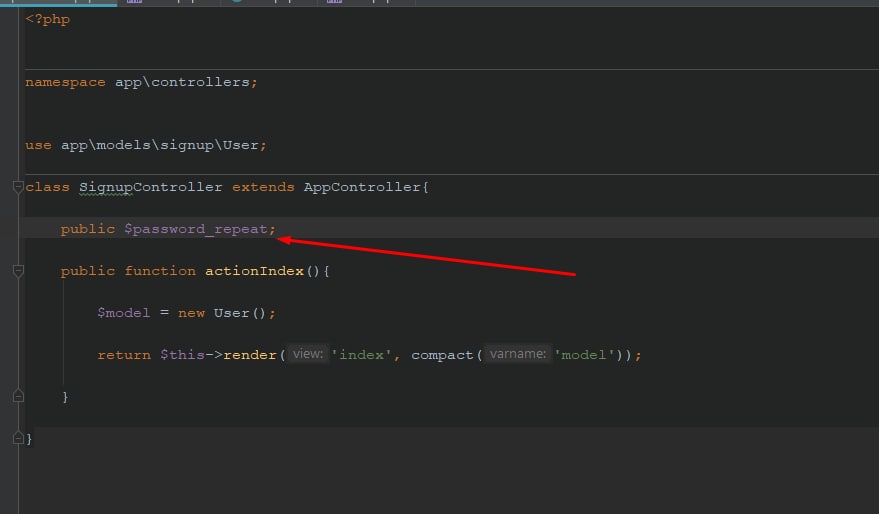Click the 'namespace' keyword
Image resolution: width=879 pixels, height=514 pixels.
click(65, 82)
